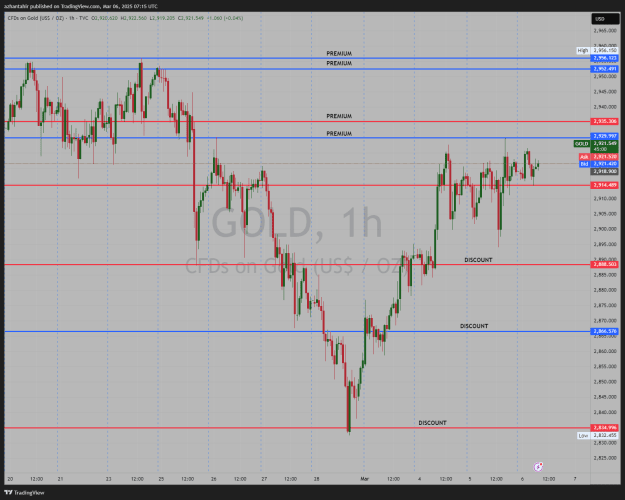The height and width of the screenshot is (500, 625).
Task: Click PREMIUM text above the 2,952.491 line
Action: click(339, 63)
